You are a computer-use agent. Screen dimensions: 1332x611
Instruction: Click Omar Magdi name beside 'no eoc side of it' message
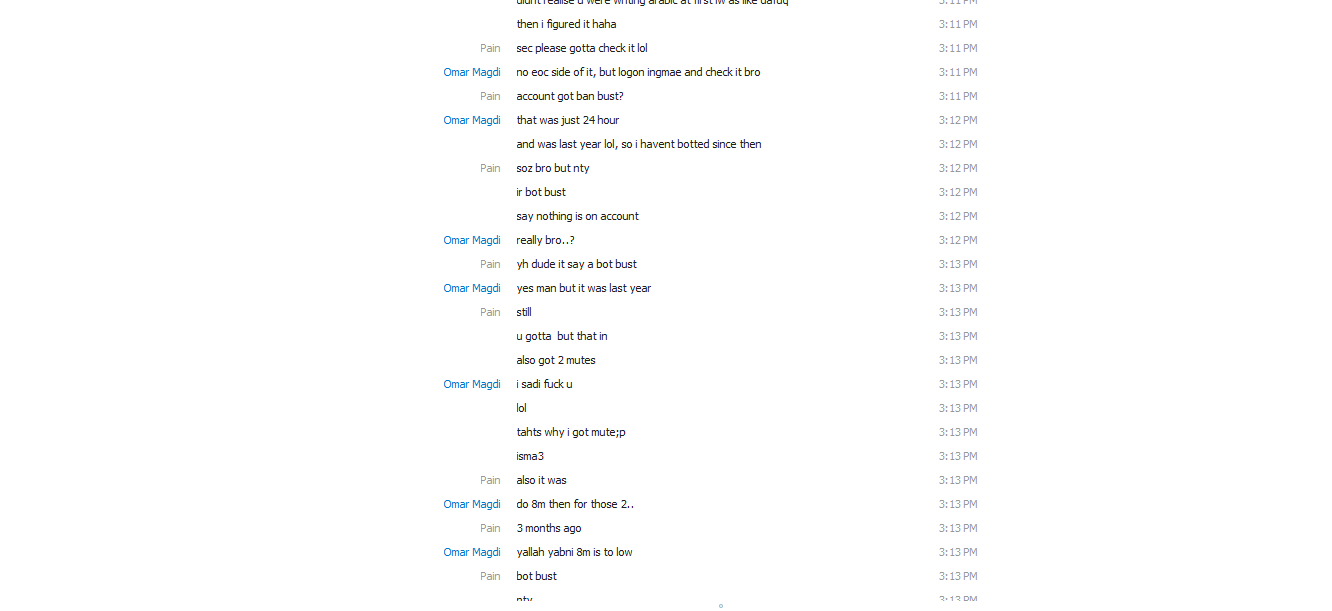pos(471,72)
